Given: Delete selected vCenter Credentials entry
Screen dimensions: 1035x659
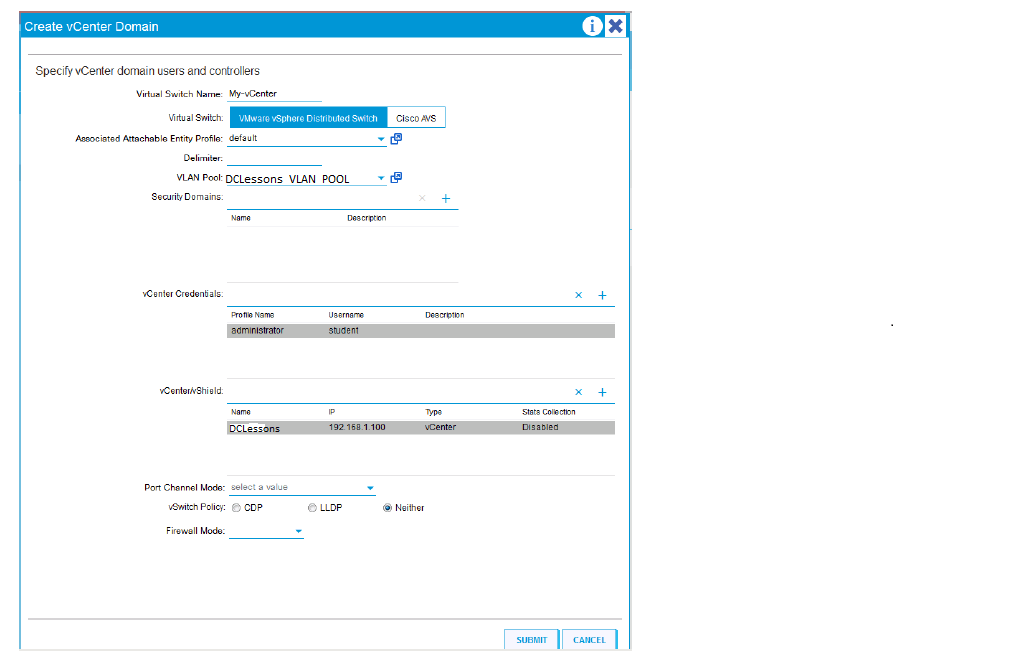Looking at the screenshot, I should (578, 295).
